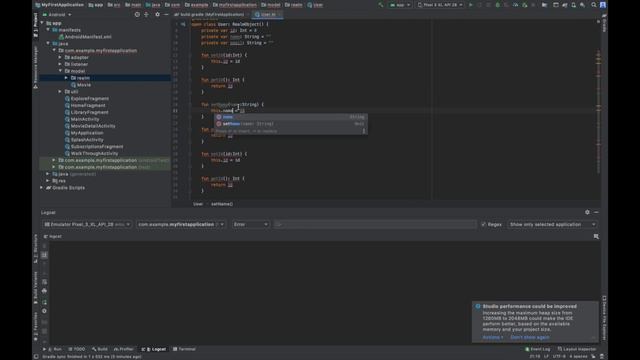Toggle the Regex checkbox
The image size is (640, 360).
[x=484, y=224]
